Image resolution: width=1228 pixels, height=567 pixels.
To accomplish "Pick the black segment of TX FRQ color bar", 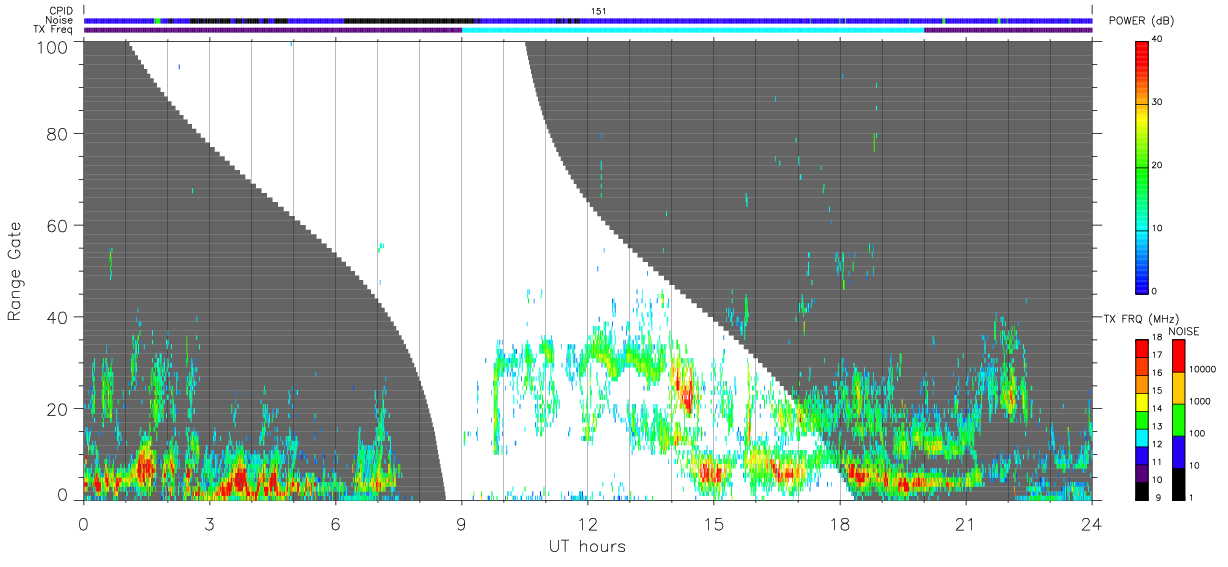I will coord(1142,491).
